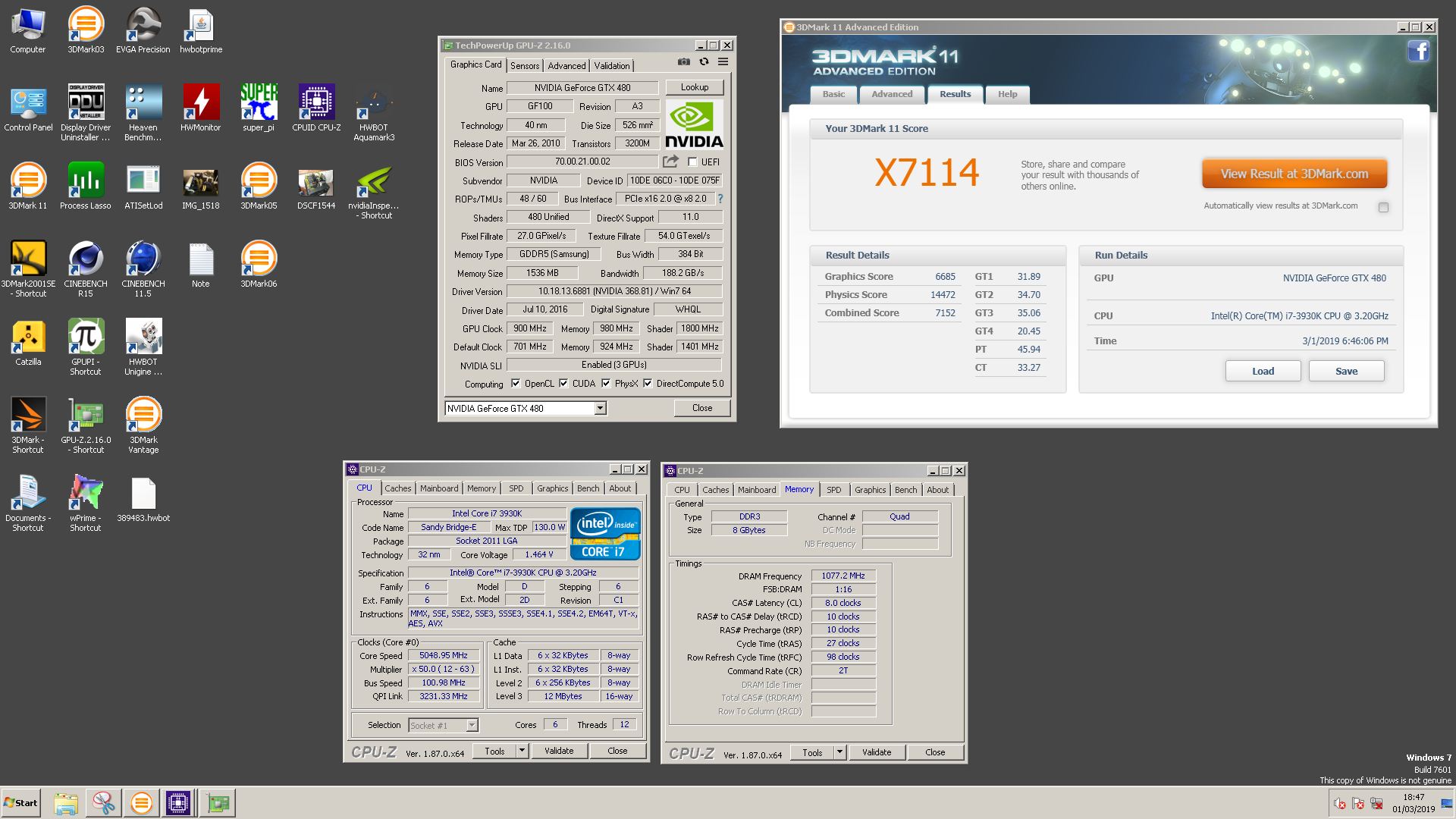Launch HWBOT Aquamark3 desktop icon
1456x819 pixels.
(374, 111)
